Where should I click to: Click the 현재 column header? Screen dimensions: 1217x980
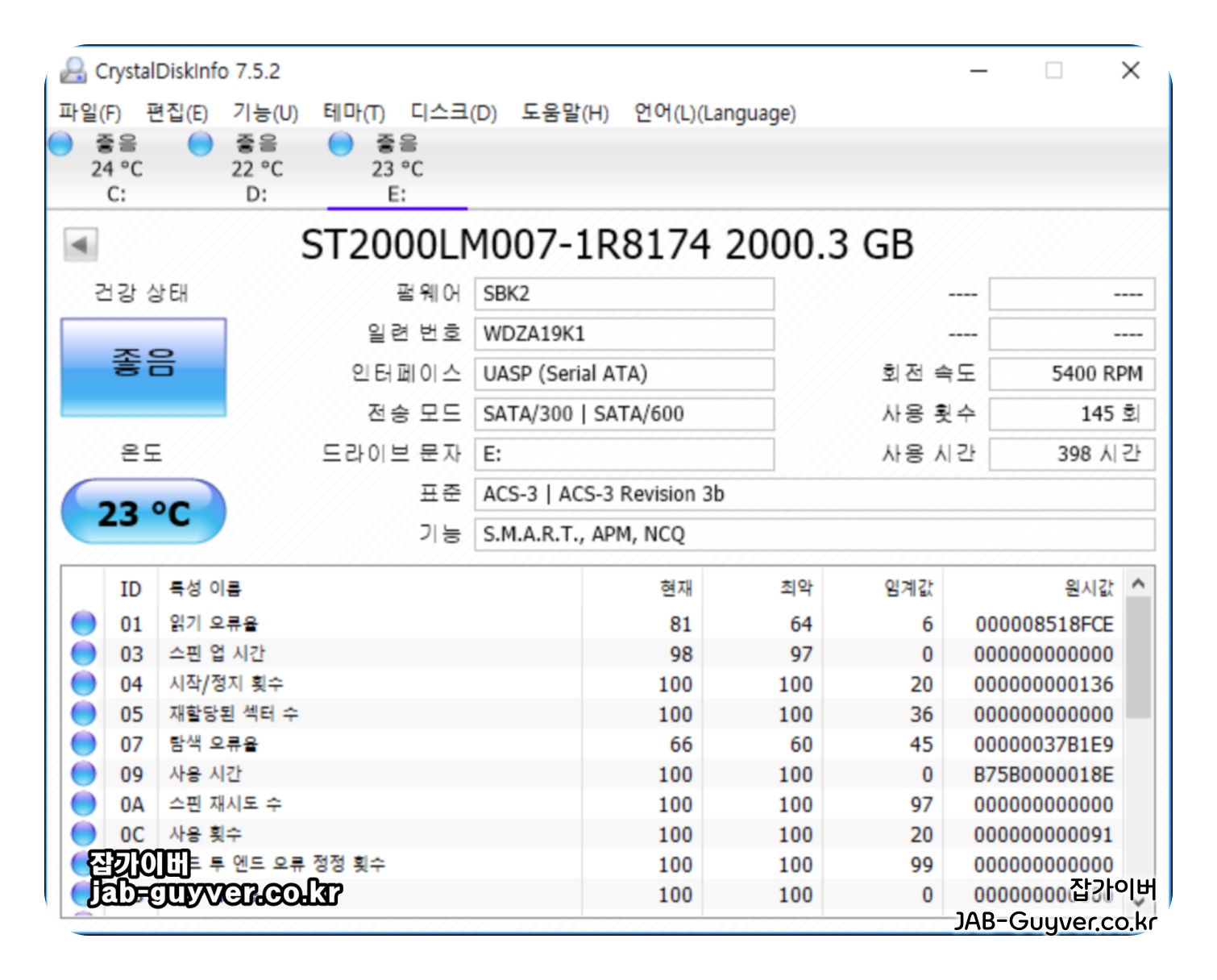click(x=642, y=589)
